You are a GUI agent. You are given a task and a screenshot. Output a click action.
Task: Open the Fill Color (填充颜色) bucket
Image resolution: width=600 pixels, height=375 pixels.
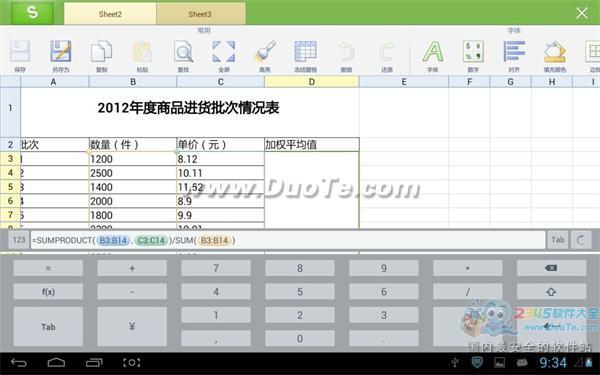pyautogui.click(x=555, y=55)
